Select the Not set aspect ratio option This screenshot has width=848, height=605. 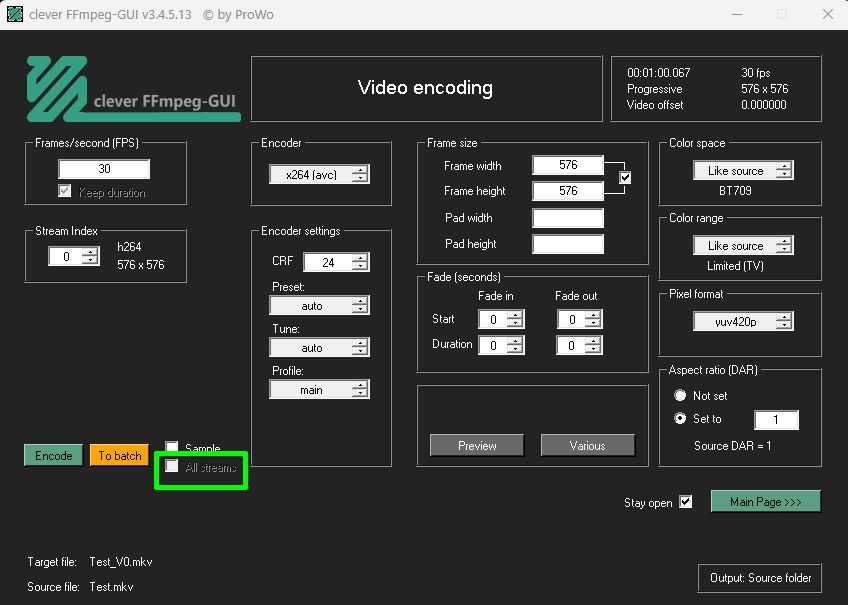(680, 395)
